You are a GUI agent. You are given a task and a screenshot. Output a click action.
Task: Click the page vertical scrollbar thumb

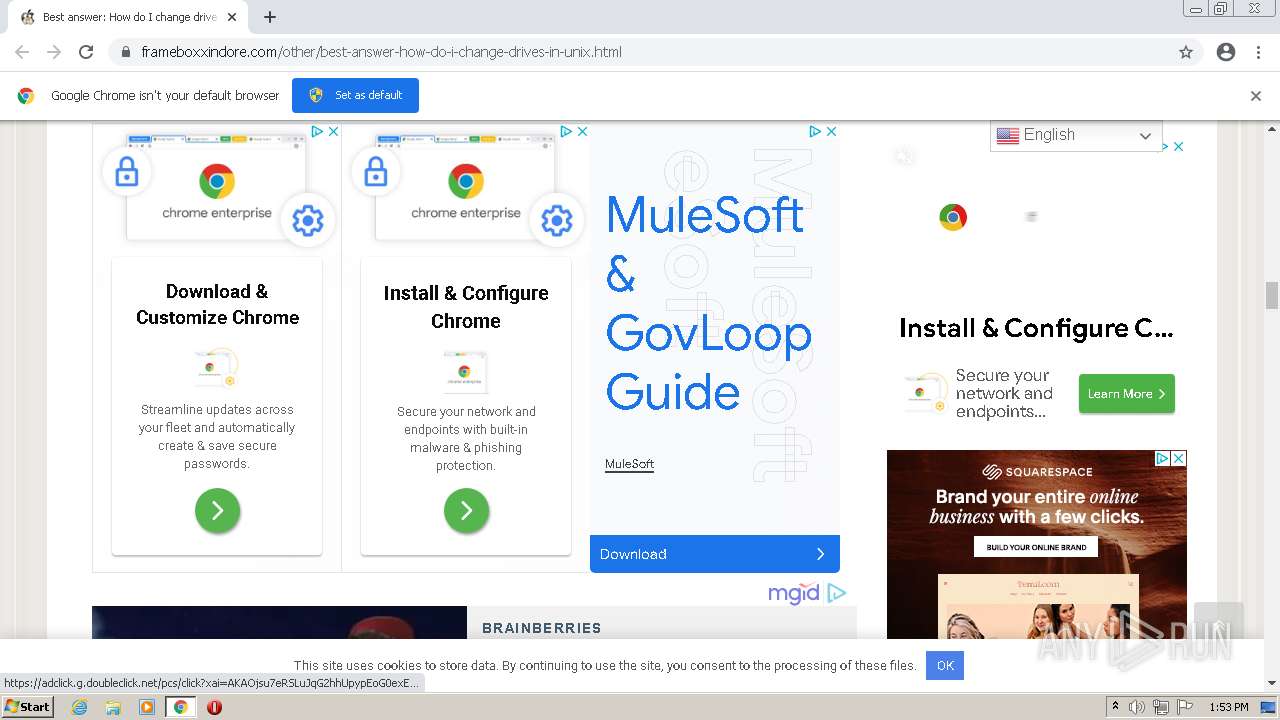(1272, 296)
